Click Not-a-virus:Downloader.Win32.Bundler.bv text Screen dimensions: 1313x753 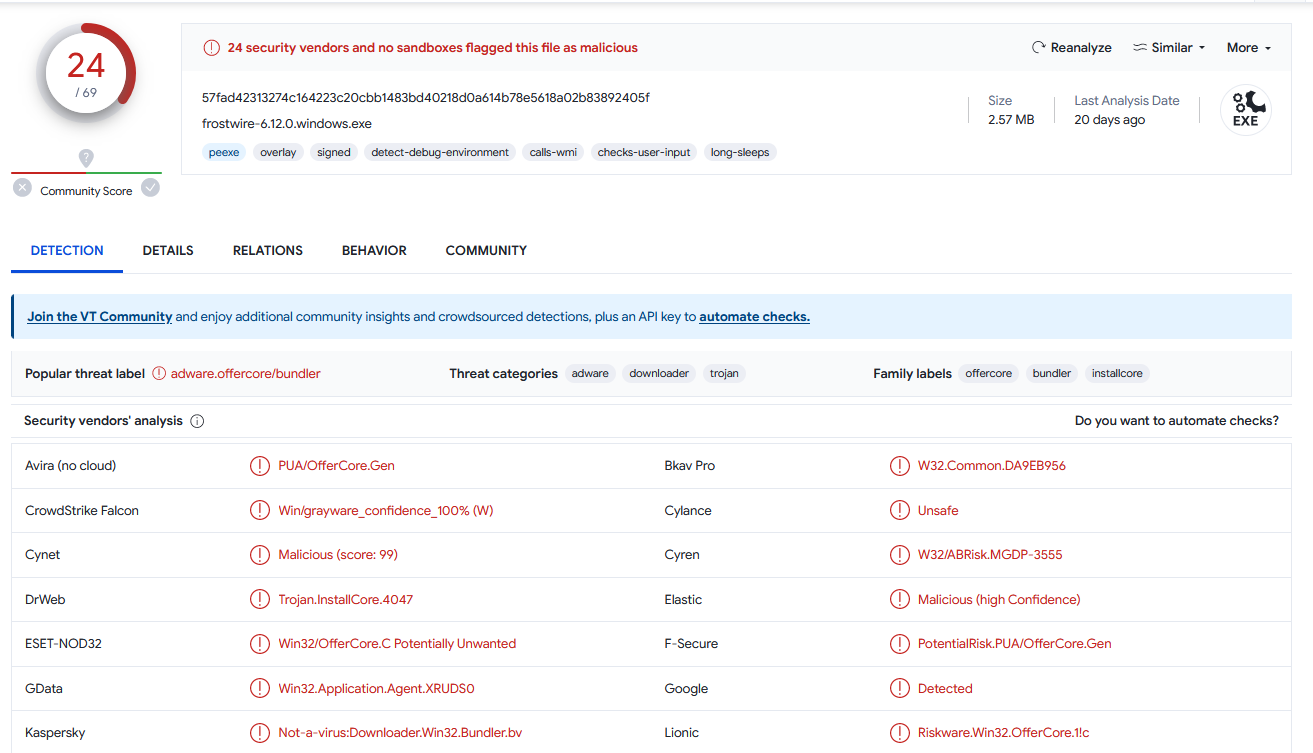tap(400, 733)
